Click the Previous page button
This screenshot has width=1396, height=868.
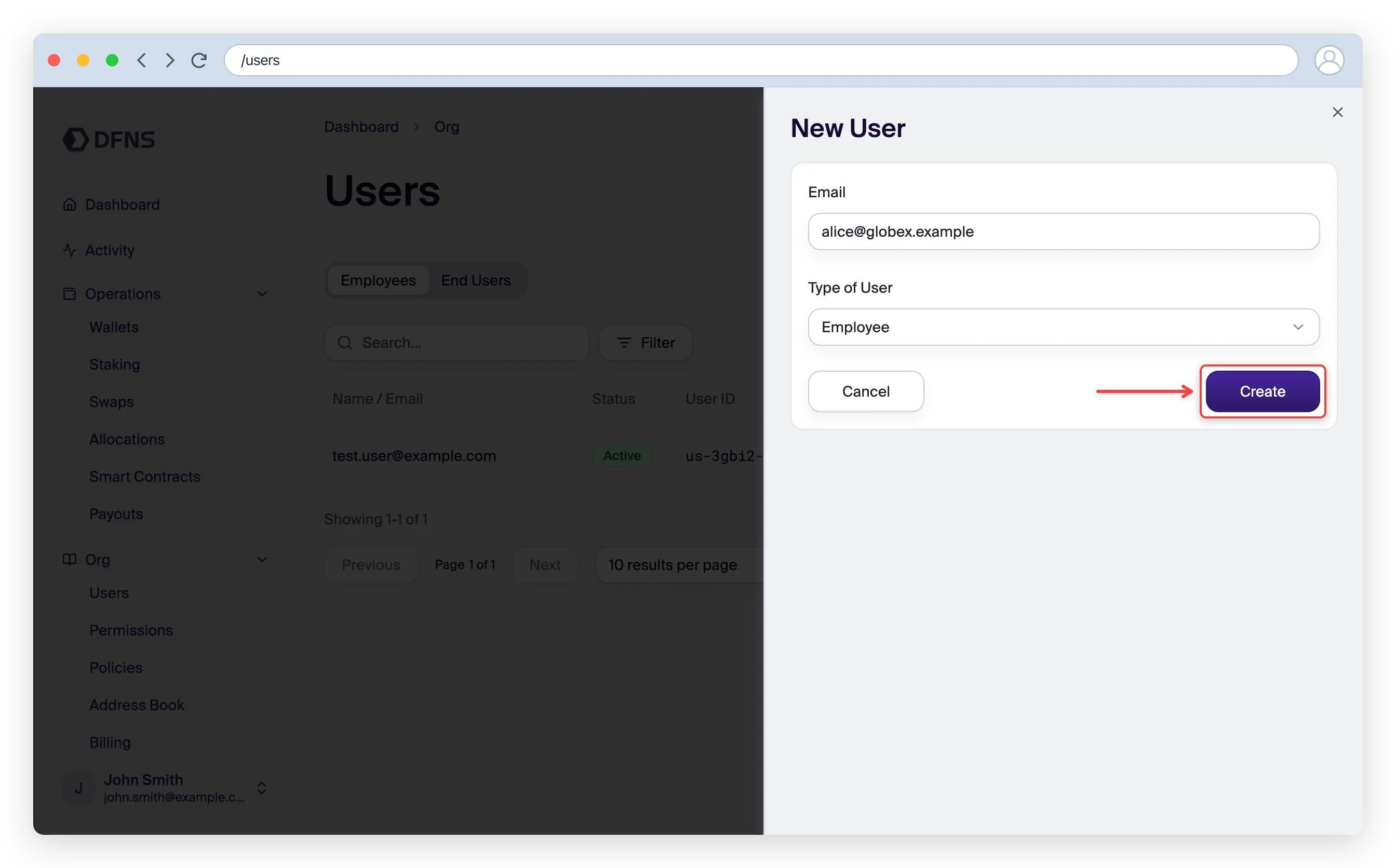click(370, 565)
